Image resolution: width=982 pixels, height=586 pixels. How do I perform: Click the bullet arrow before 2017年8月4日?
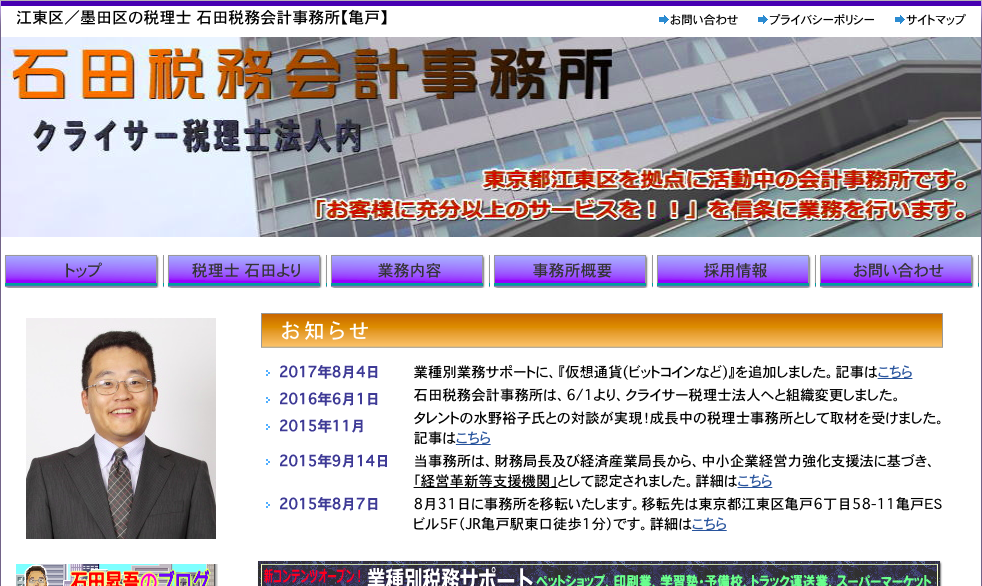point(267,371)
